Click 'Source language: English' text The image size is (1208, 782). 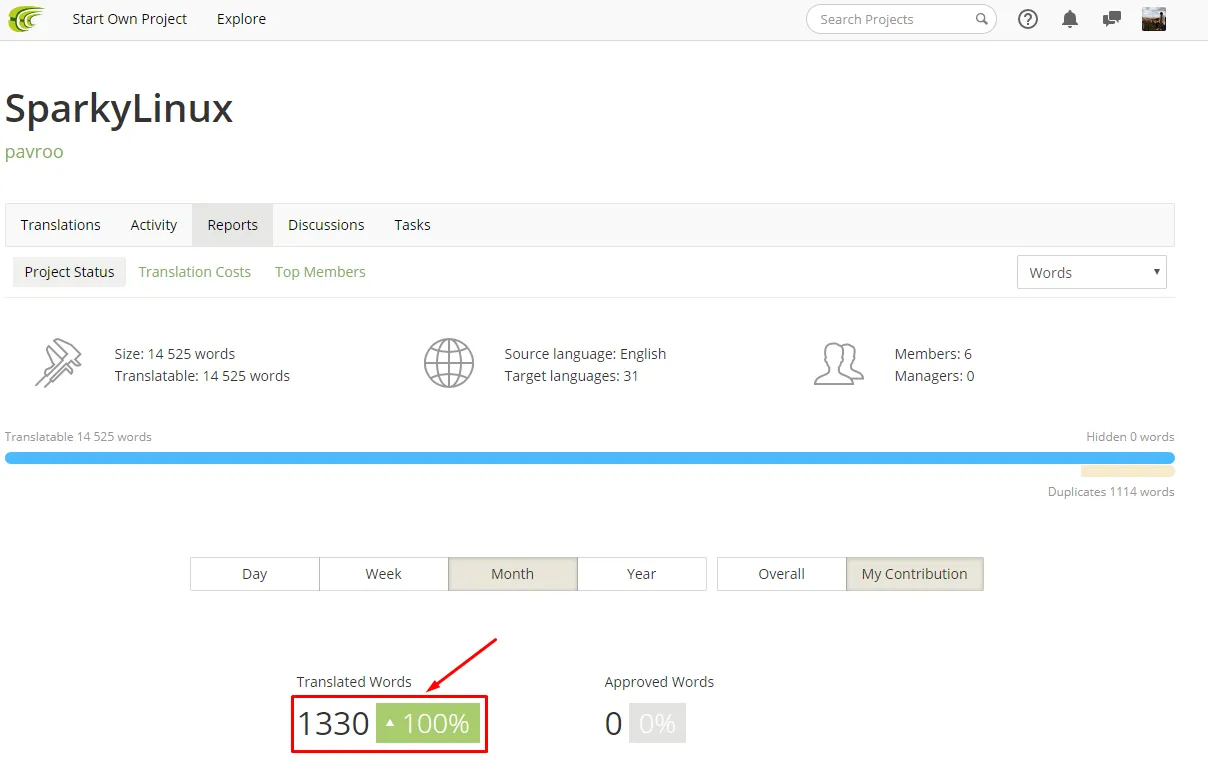click(585, 354)
